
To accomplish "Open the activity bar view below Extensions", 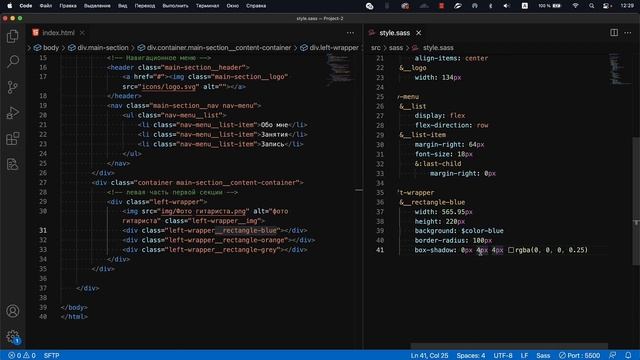I will [13, 164].
